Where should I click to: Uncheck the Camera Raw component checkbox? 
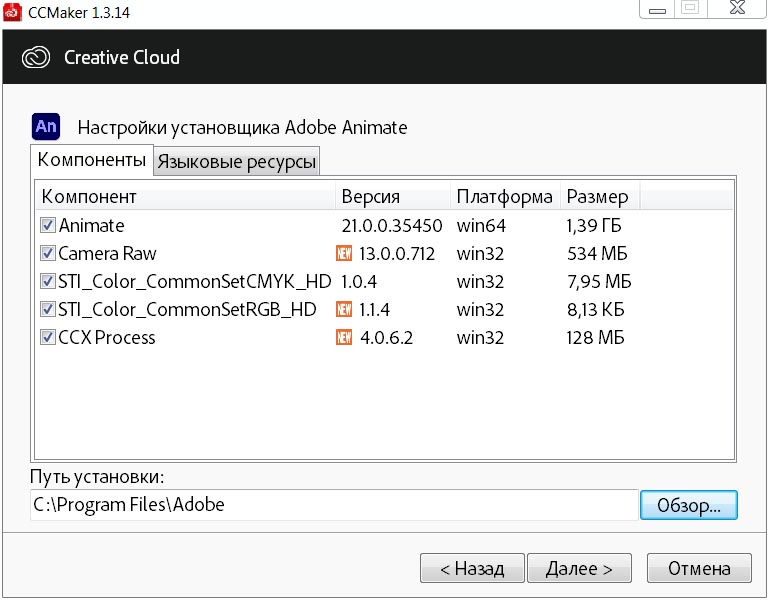(x=48, y=253)
